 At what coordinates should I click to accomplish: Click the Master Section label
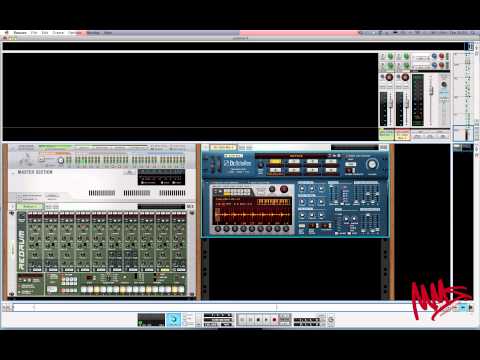click(x=35, y=172)
